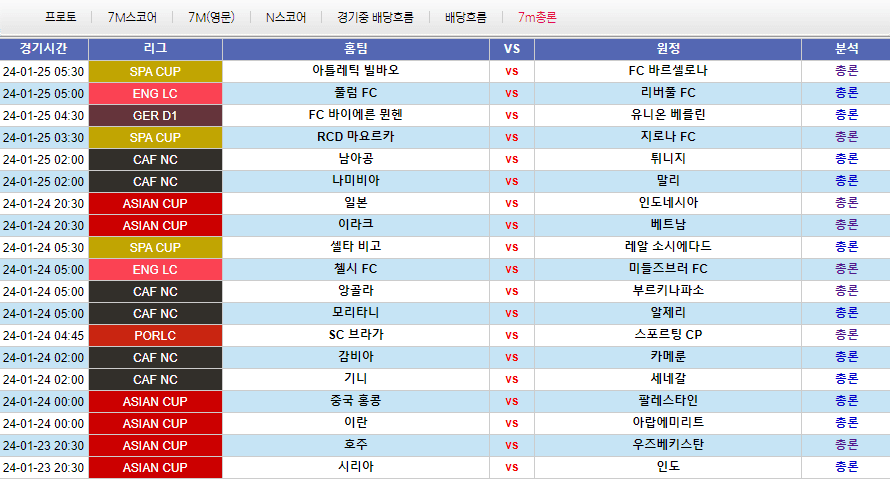
Task: Click vs link in 일본 vs 인도네시아 row
Action: click(x=511, y=203)
